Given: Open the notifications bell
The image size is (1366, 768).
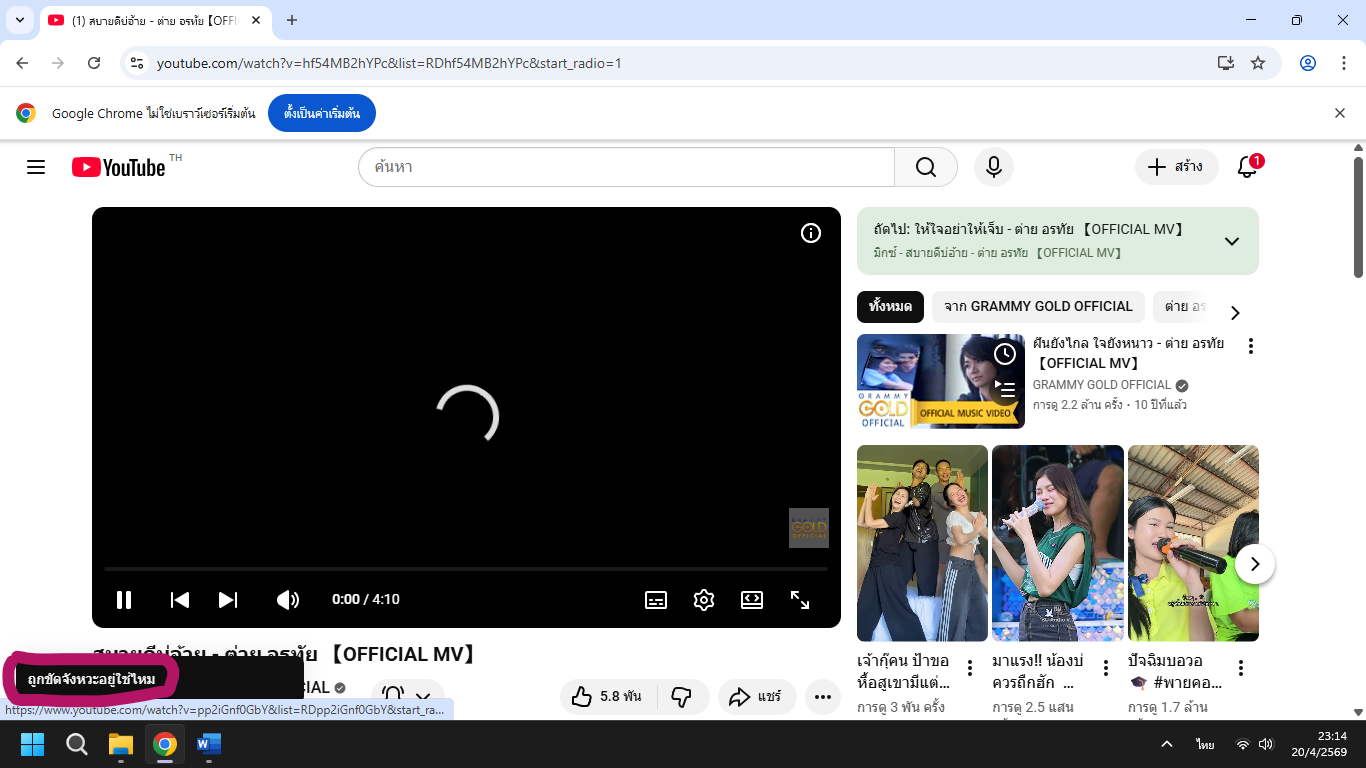Looking at the screenshot, I should point(1247,167).
